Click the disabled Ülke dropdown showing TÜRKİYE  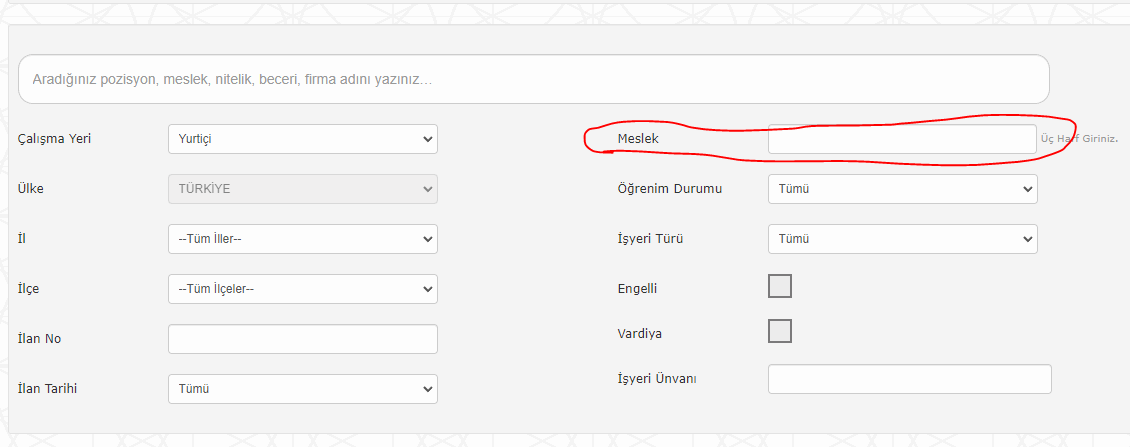pyautogui.click(x=303, y=189)
